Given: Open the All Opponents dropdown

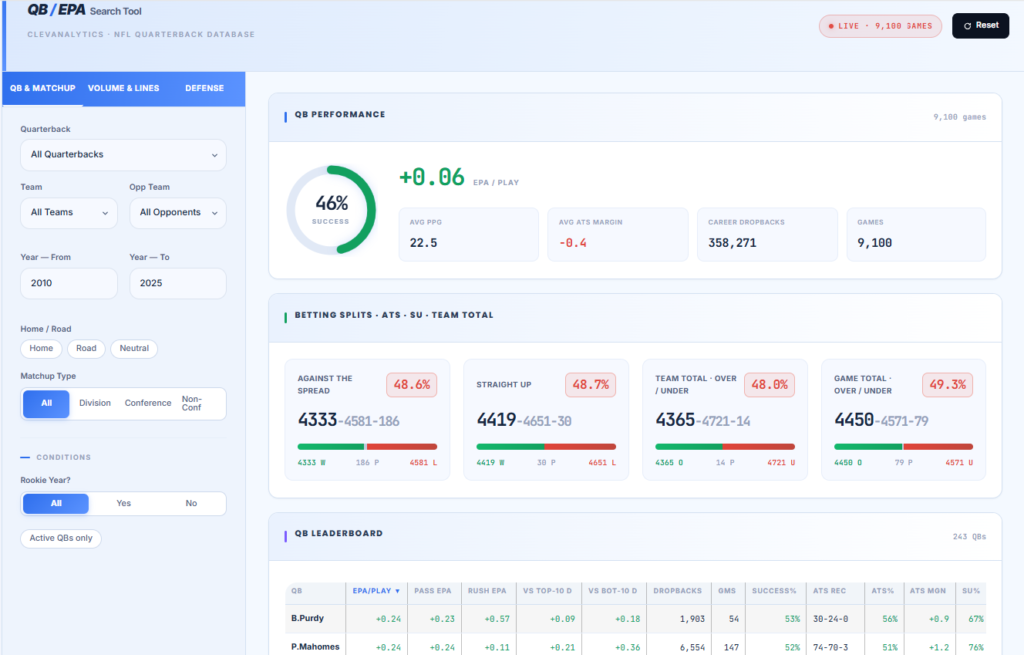Looking at the screenshot, I should pos(178,213).
